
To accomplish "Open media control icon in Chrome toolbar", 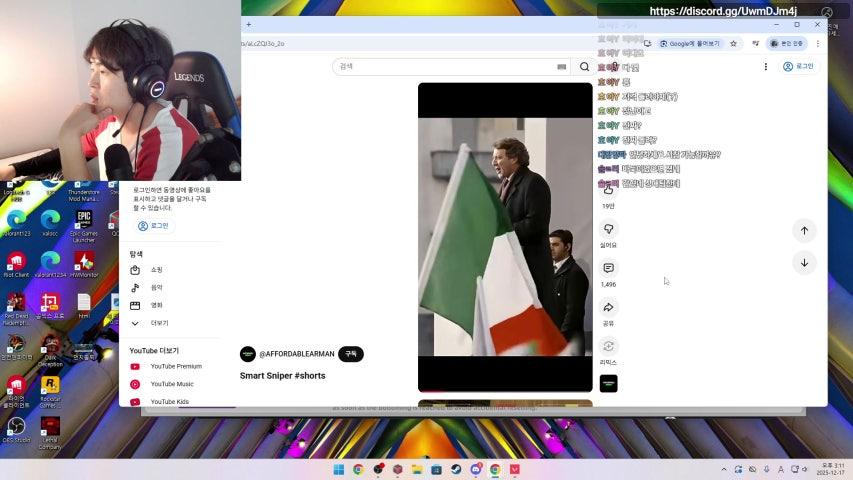I will click(756, 44).
